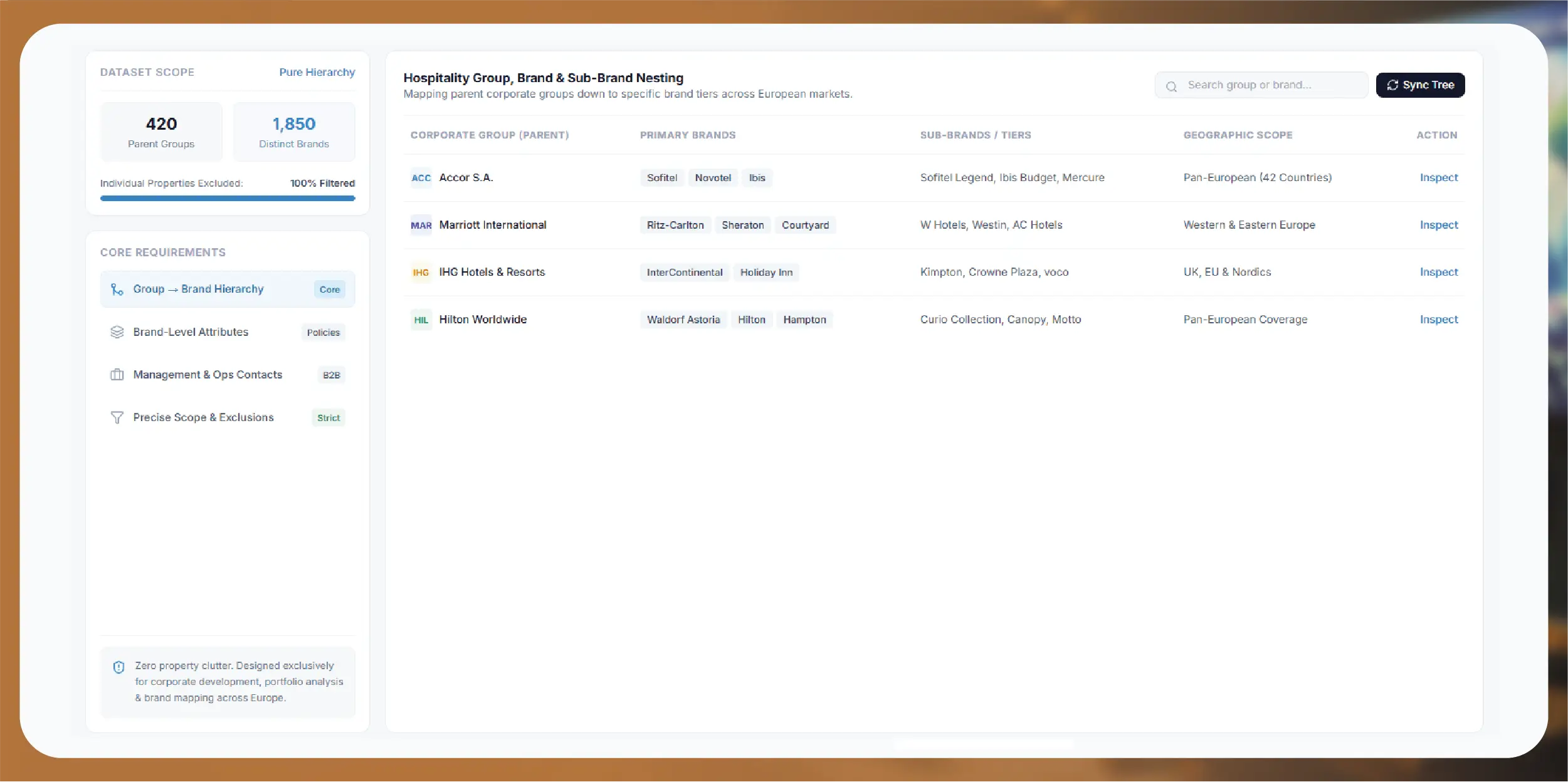Click "W Hotels, Westin, AC Hotels" cell
The height and width of the screenshot is (782, 1568).
(x=991, y=225)
